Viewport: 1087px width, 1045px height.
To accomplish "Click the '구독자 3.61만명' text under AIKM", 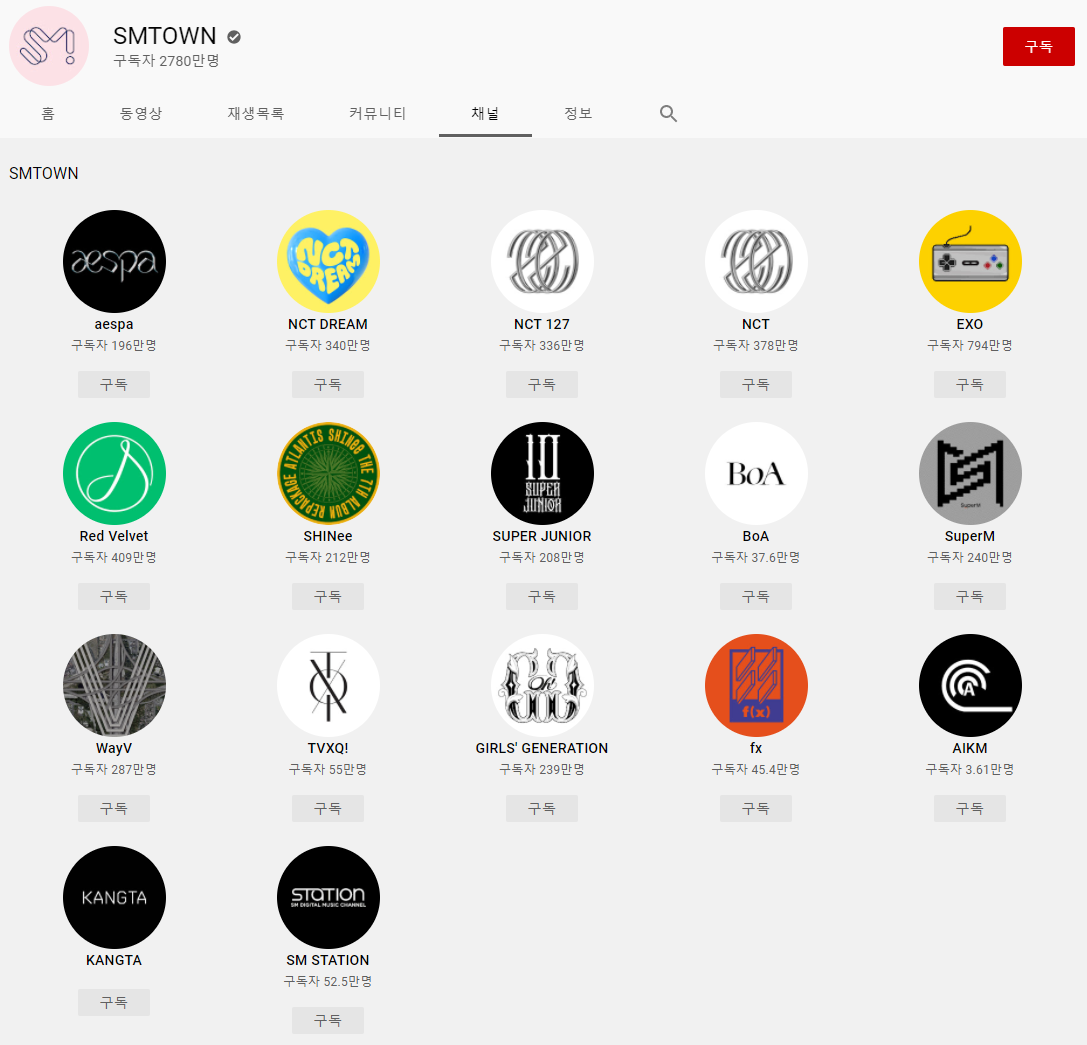I will tap(970, 770).
